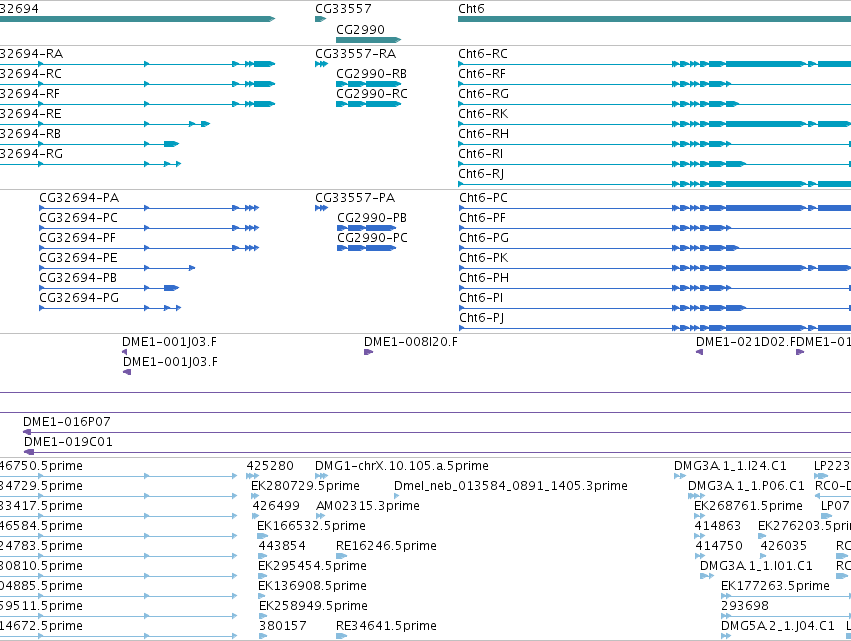
Task: Select the Cht6 gene label
Action: [x=471, y=9]
